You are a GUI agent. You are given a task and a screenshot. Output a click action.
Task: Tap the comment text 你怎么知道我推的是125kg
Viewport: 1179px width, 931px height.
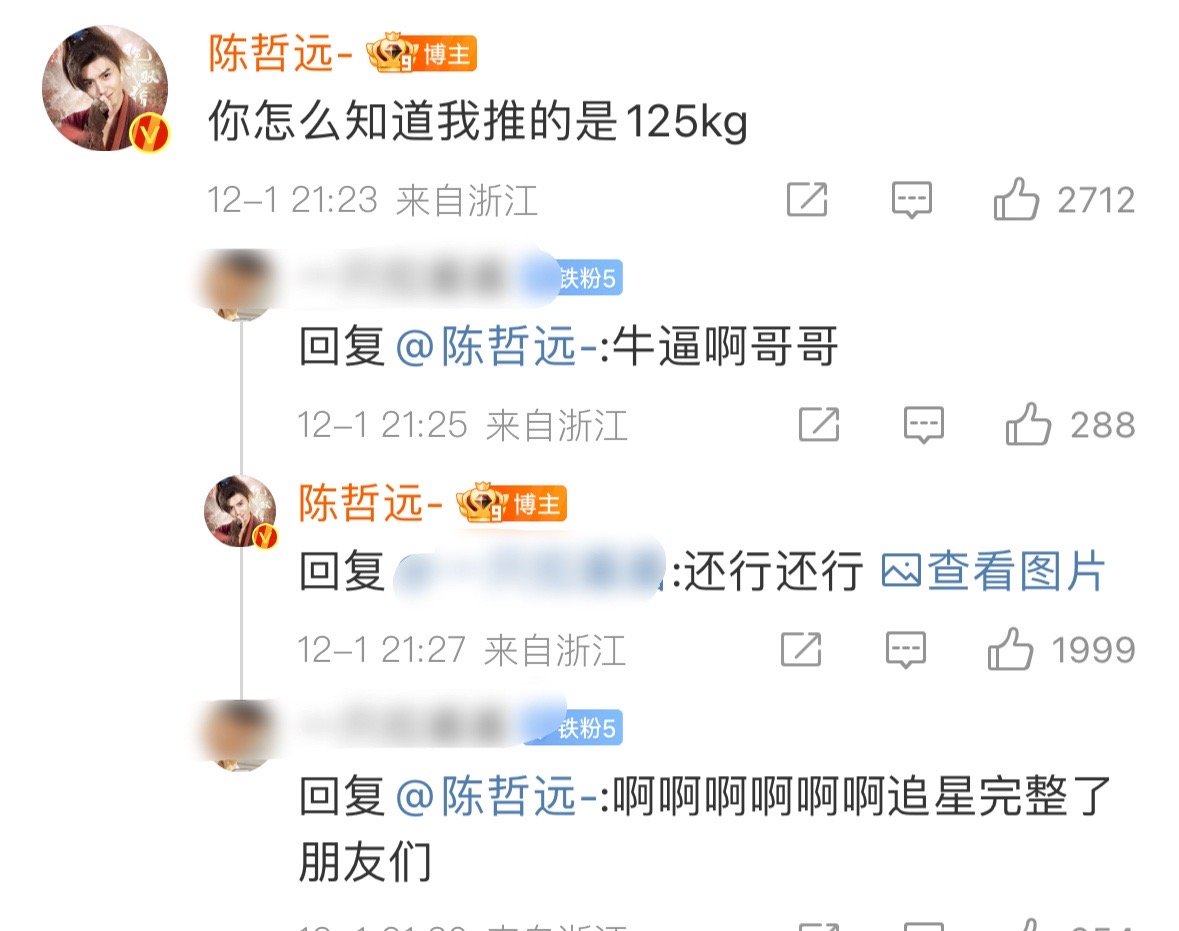477,121
